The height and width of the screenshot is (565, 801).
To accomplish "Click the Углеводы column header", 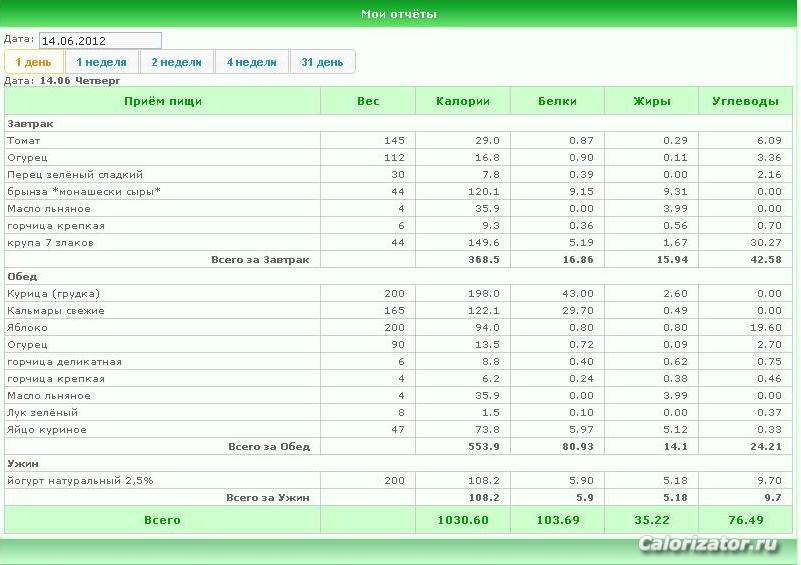I will [745, 101].
